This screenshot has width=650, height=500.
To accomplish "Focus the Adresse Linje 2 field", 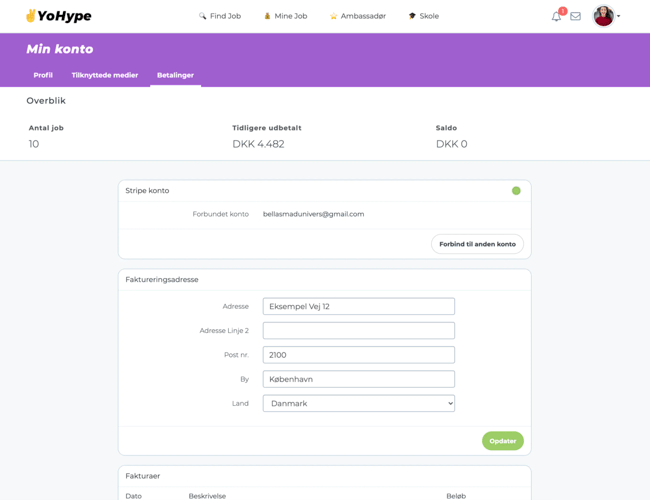I will (359, 330).
